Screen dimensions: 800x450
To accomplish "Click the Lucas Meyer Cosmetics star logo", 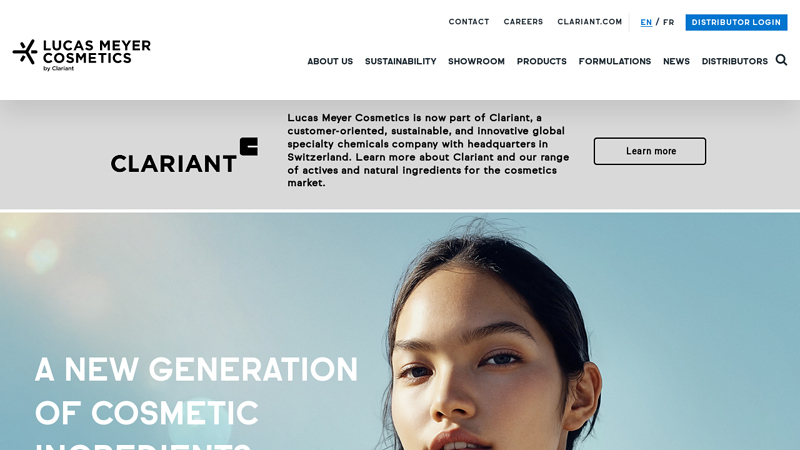I will [25, 52].
